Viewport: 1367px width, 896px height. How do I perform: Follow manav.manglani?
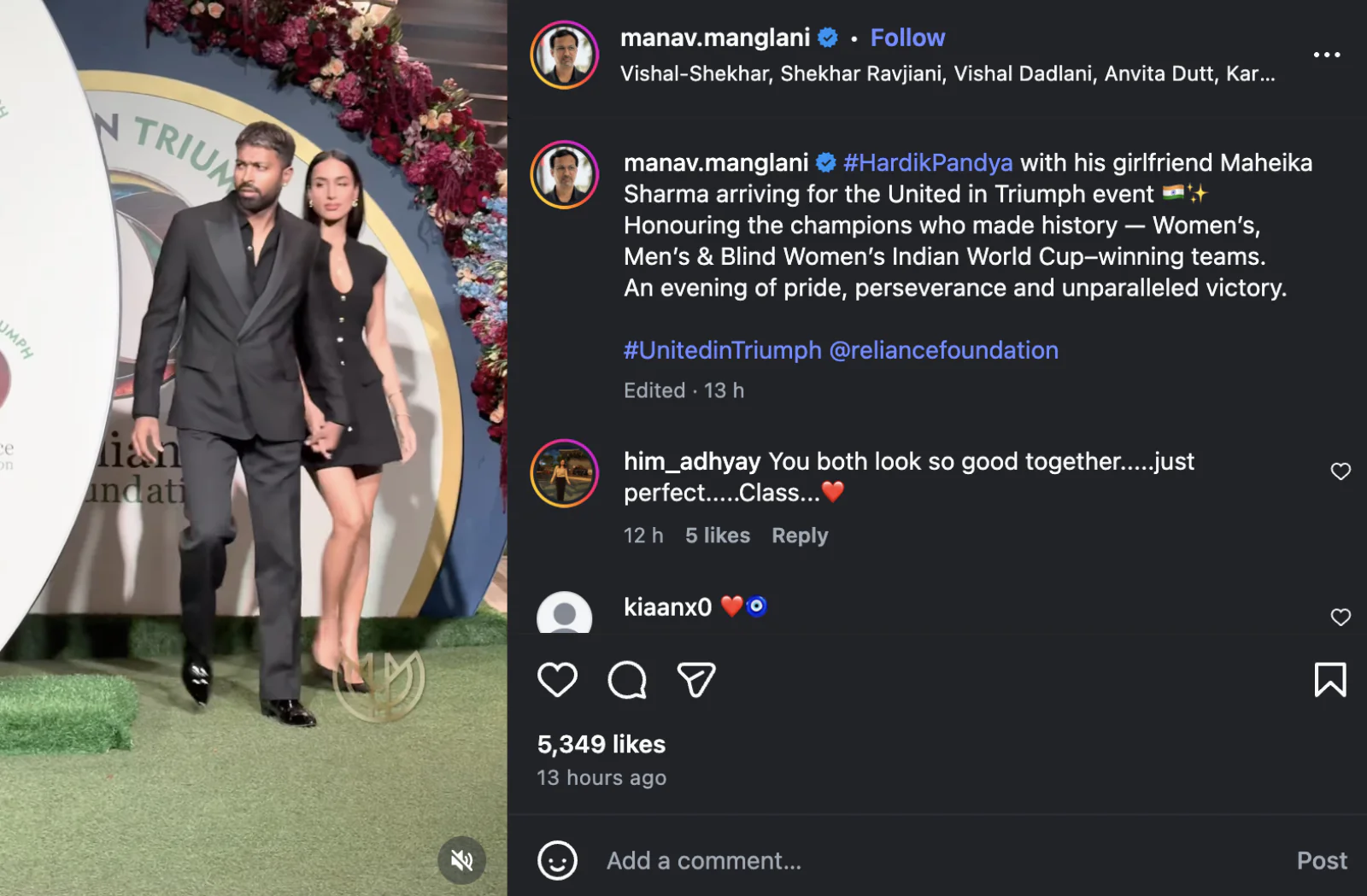907,38
